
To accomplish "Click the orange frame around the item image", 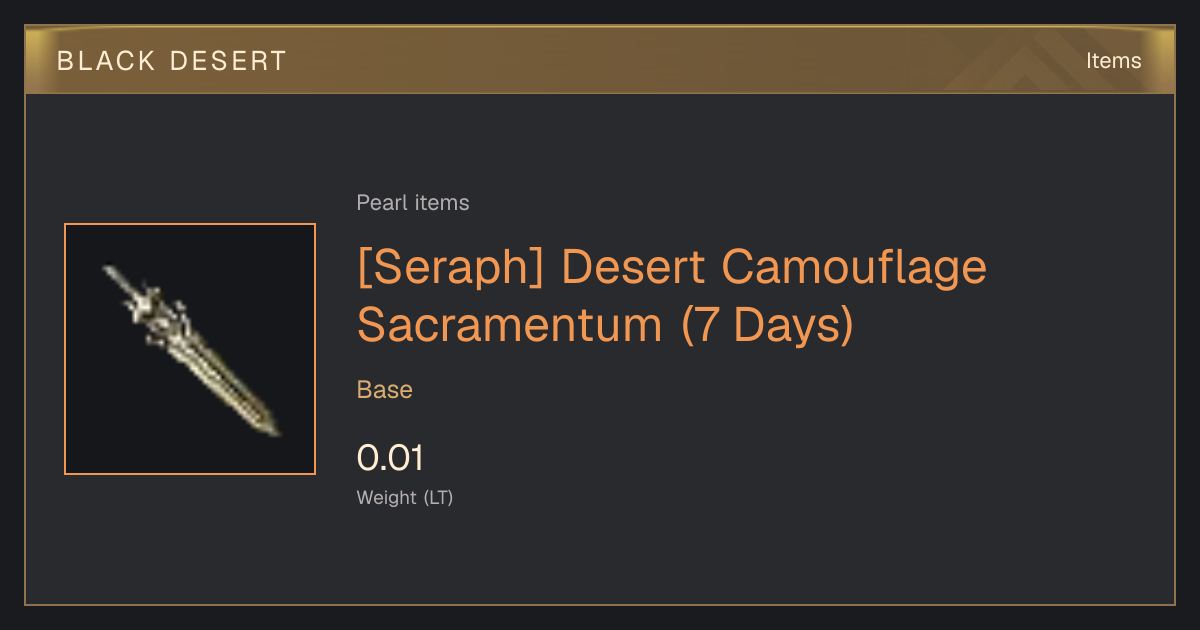I will tap(190, 225).
